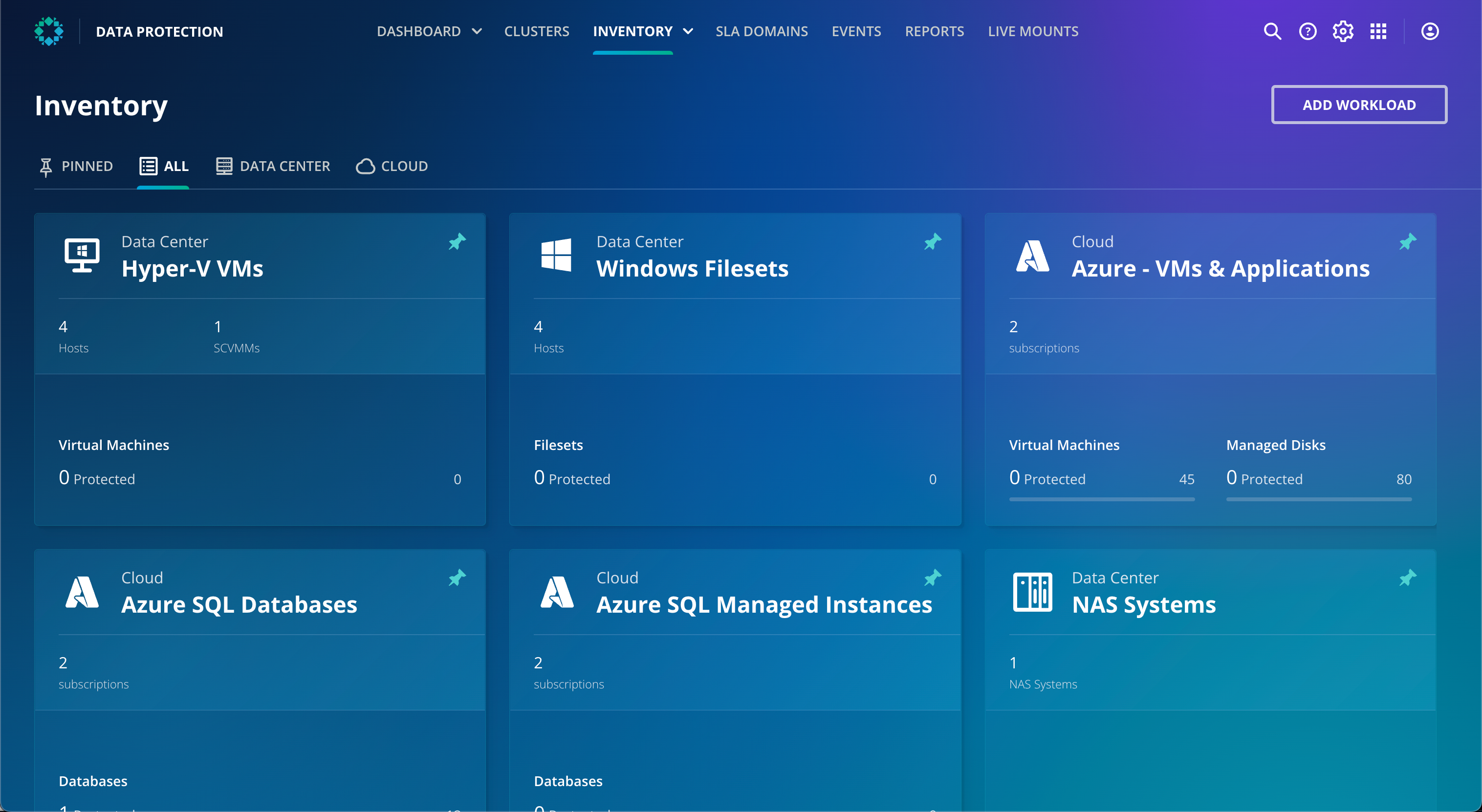Navigate to LIVE MOUNTS
Viewport: 1482px width, 812px height.
1033,32
